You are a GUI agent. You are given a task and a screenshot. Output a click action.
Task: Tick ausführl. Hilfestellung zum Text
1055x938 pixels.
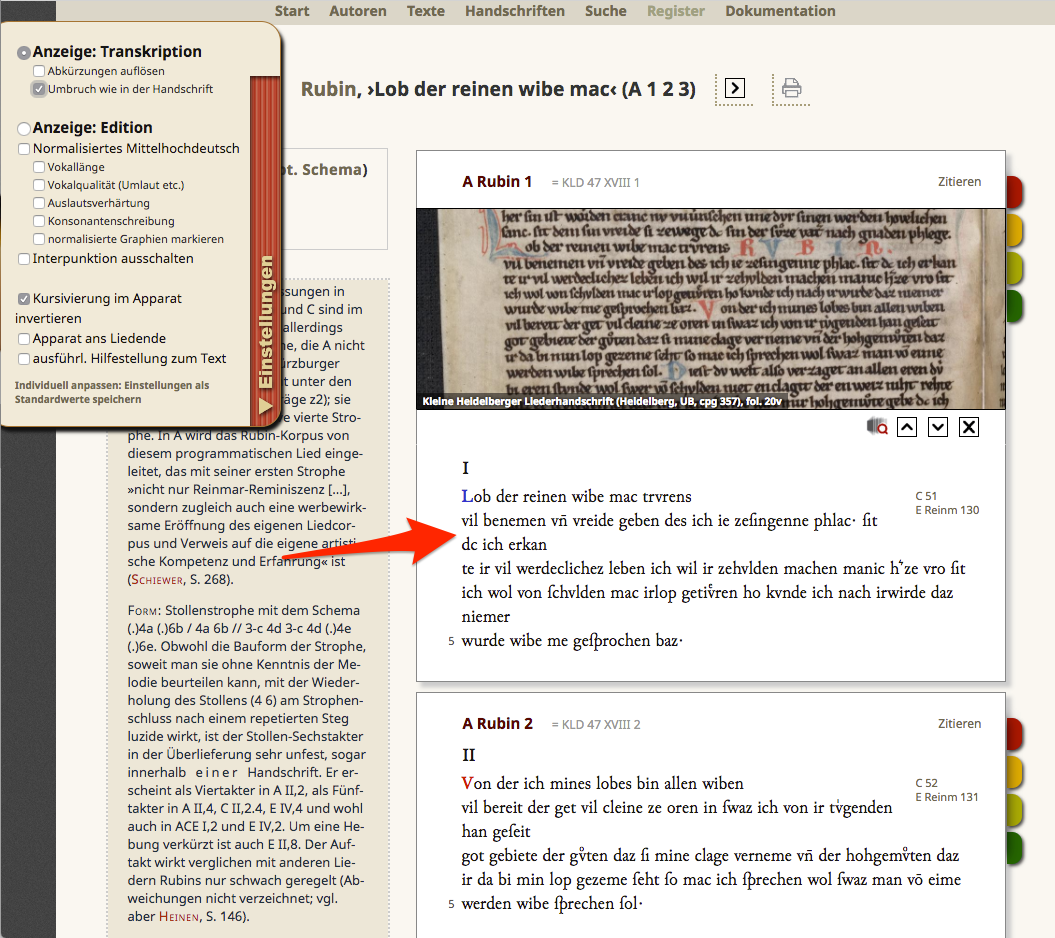(x=24, y=359)
